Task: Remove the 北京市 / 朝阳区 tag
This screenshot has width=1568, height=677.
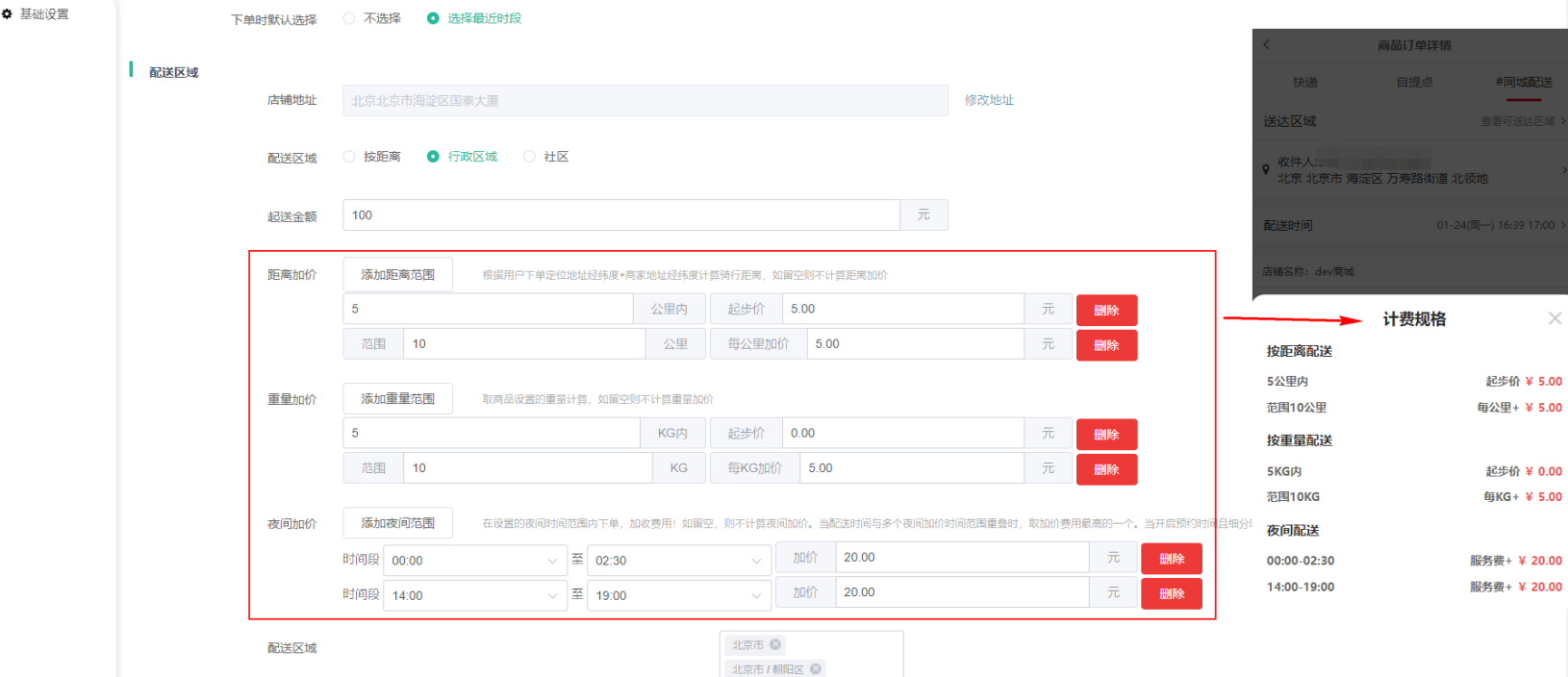Action: 816,669
